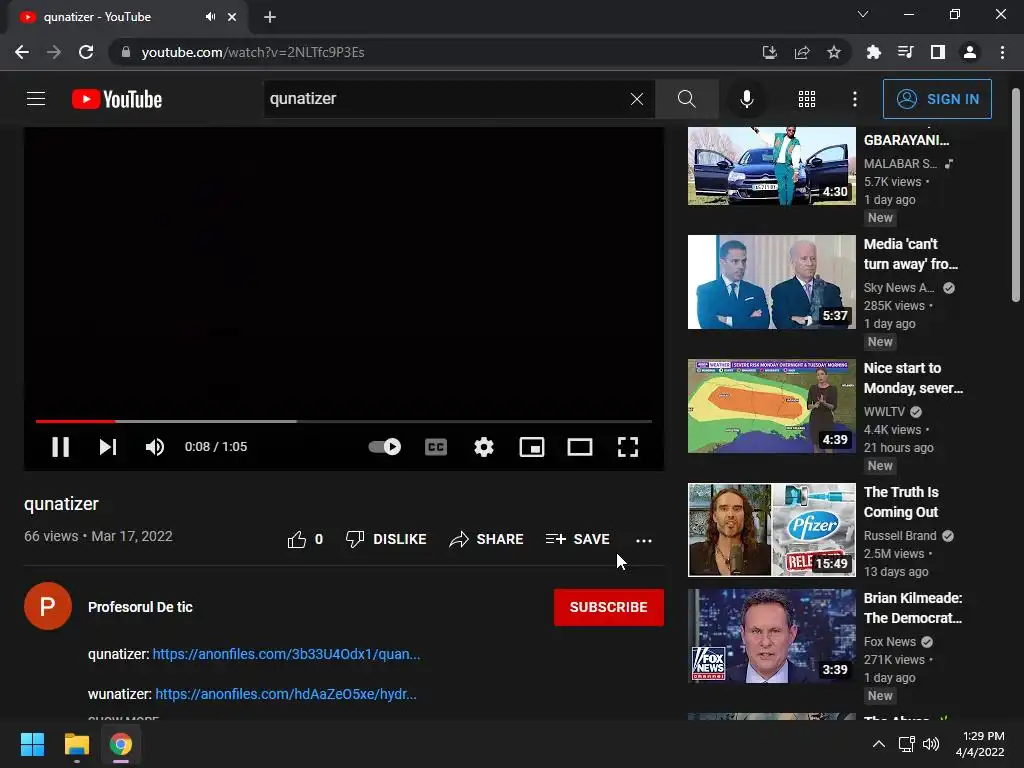This screenshot has width=1024, height=768.
Task: Open the wunatizer anonfiles link
Action: pyautogui.click(x=286, y=694)
